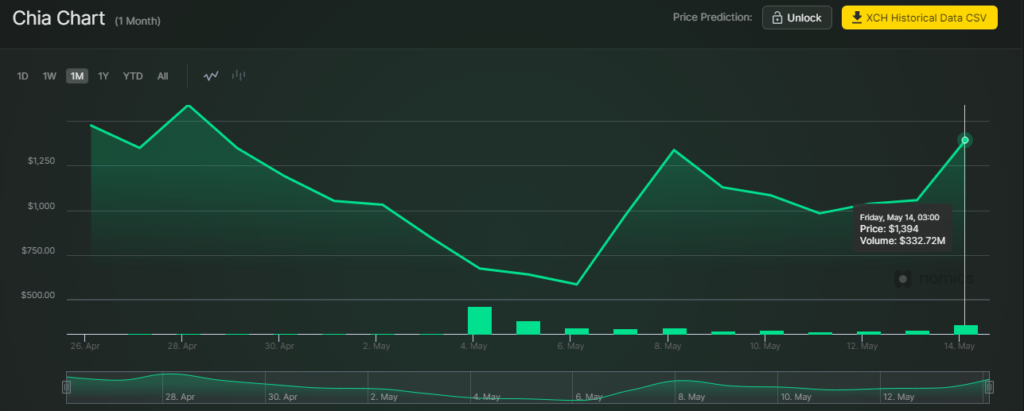The height and width of the screenshot is (411, 1024).
Task: Click the 14 May volume bar
Action: 966,329
